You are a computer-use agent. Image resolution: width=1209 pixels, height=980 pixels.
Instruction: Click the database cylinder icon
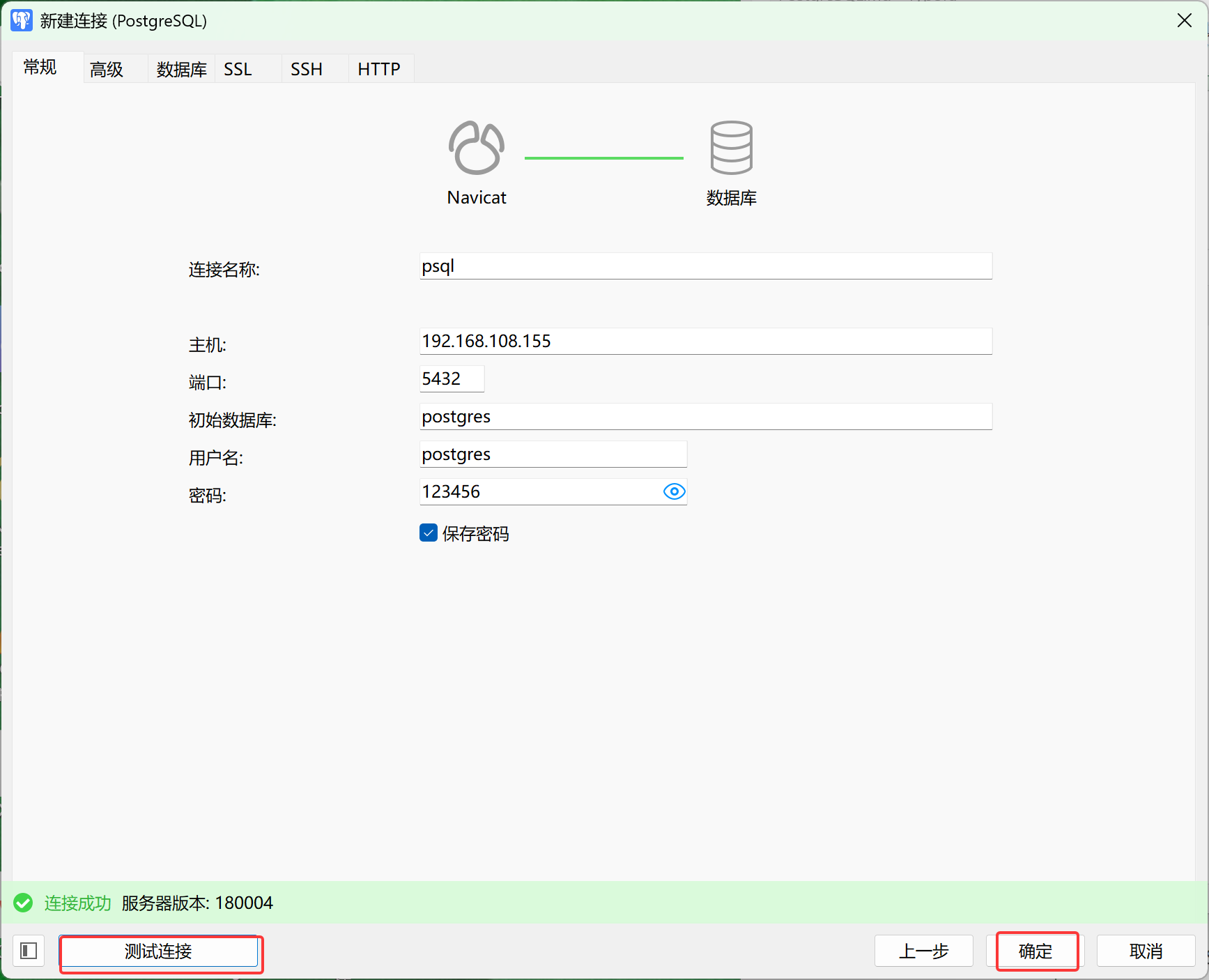point(731,148)
